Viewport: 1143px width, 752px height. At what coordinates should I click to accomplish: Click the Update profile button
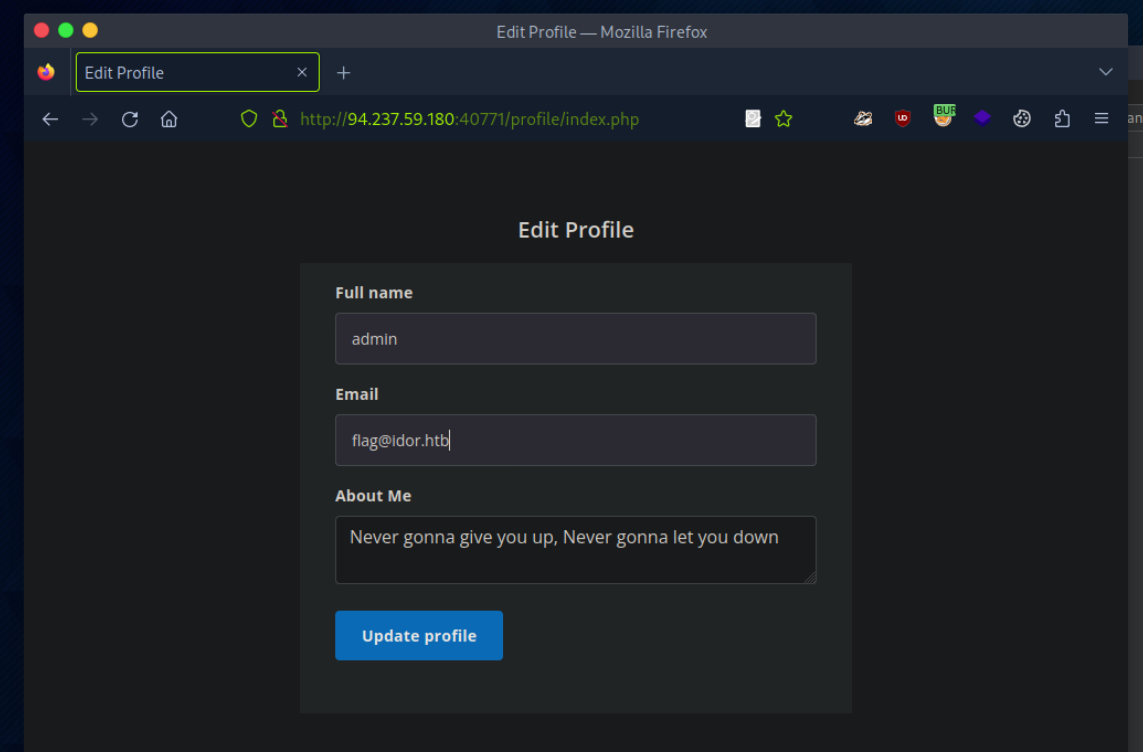pos(418,635)
